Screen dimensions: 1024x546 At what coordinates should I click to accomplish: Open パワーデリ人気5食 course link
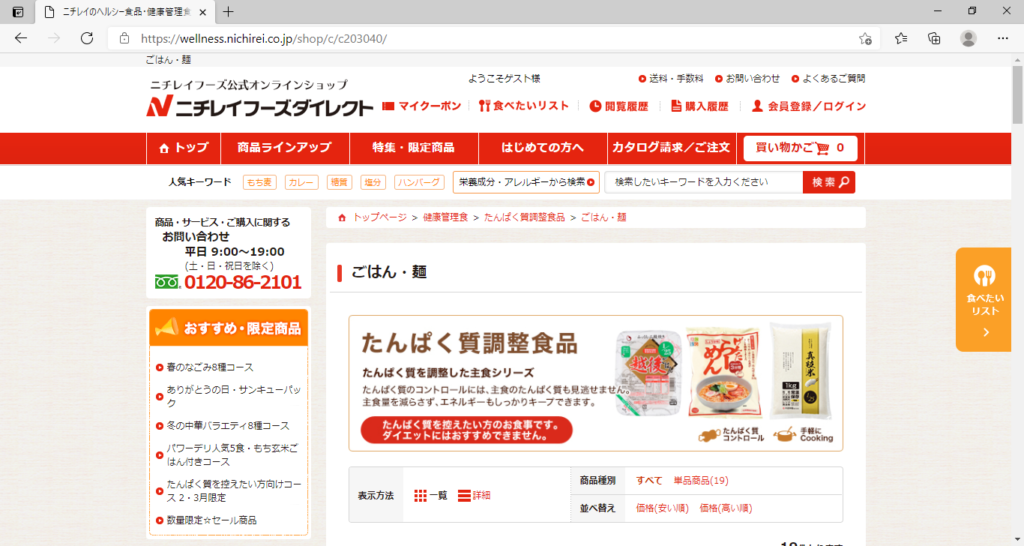click(232, 455)
